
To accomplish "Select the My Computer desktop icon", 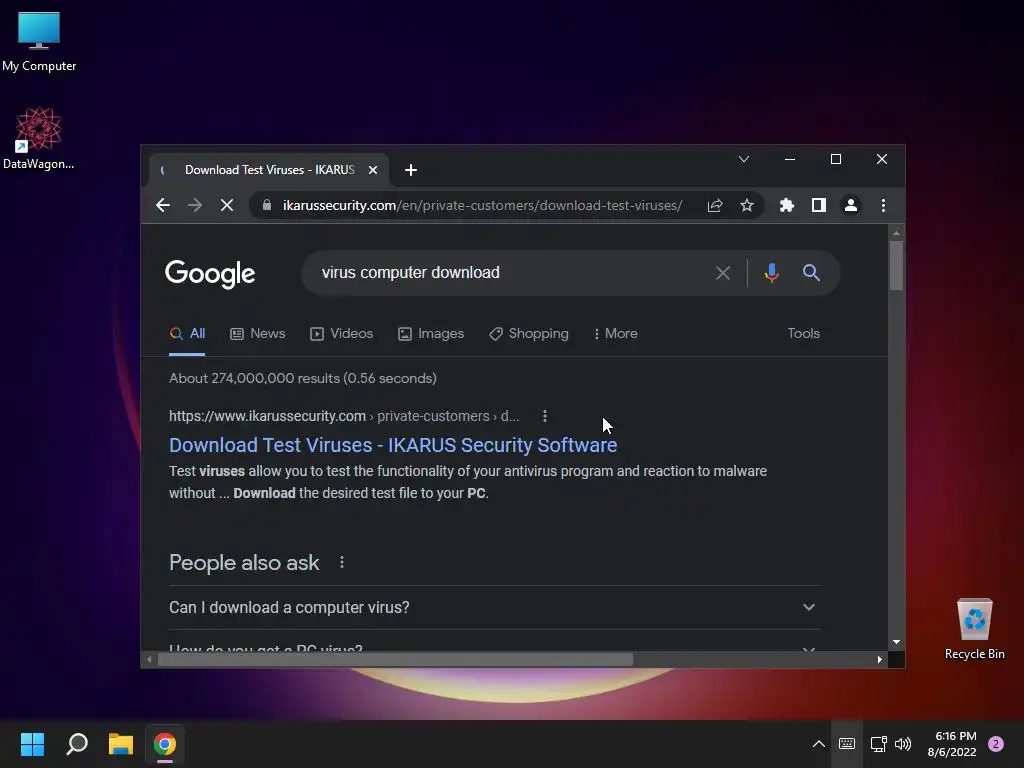I will click(39, 42).
